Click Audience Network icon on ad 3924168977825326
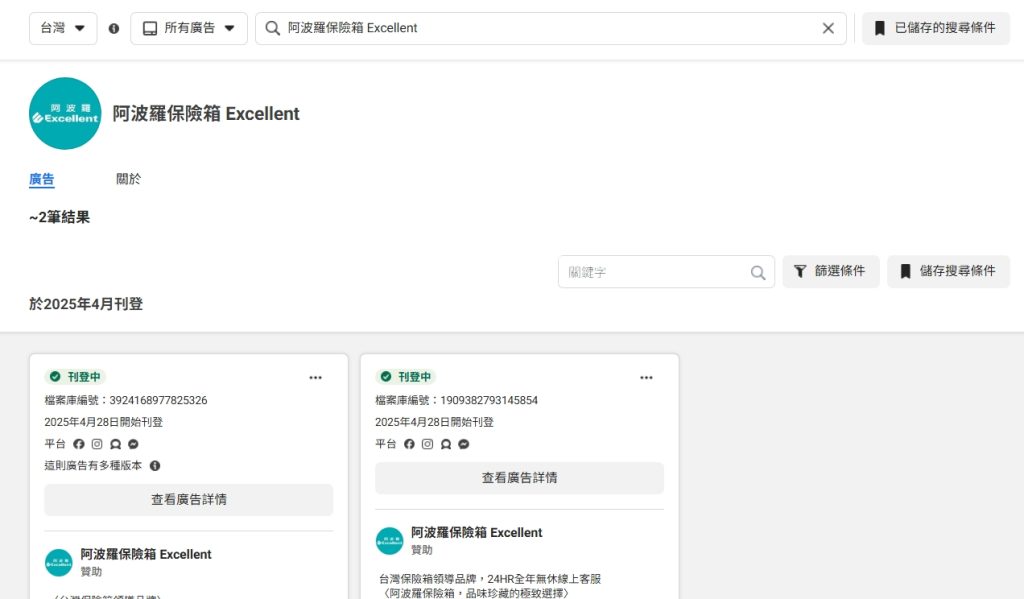Screen dimensions: 1024x599 pyautogui.click(x=116, y=444)
